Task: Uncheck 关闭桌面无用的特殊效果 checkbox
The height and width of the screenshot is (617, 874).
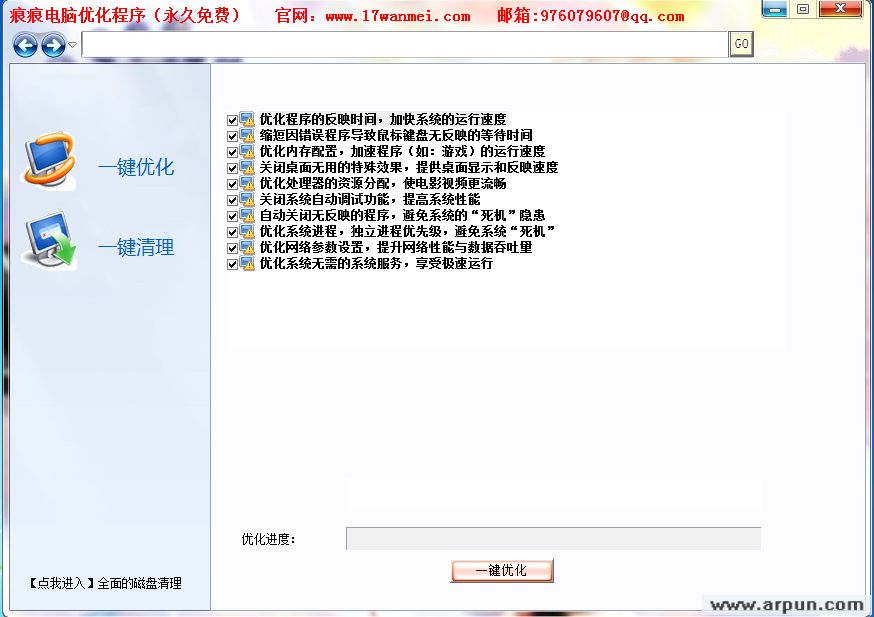Action: [x=232, y=168]
